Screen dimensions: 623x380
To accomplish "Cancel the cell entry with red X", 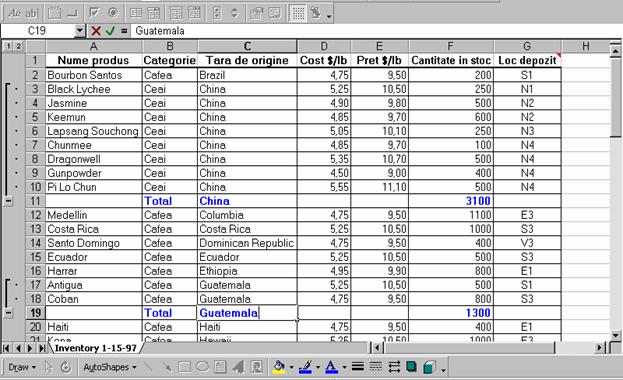I will click(96, 31).
